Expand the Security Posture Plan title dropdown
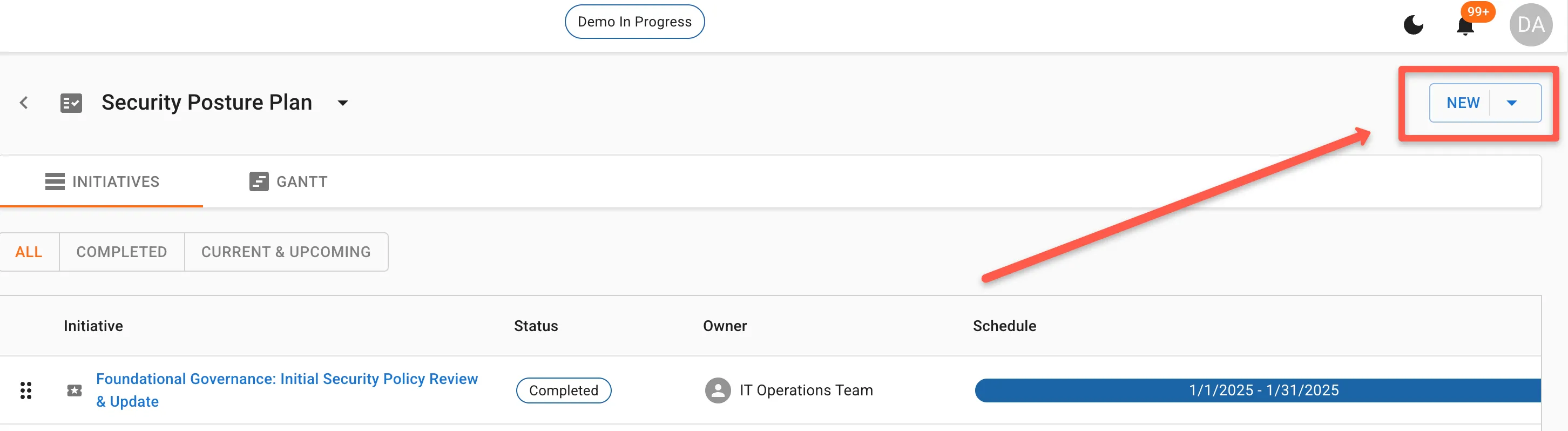Image resolution: width=1568 pixels, height=431 pixels. coord(343,103)
